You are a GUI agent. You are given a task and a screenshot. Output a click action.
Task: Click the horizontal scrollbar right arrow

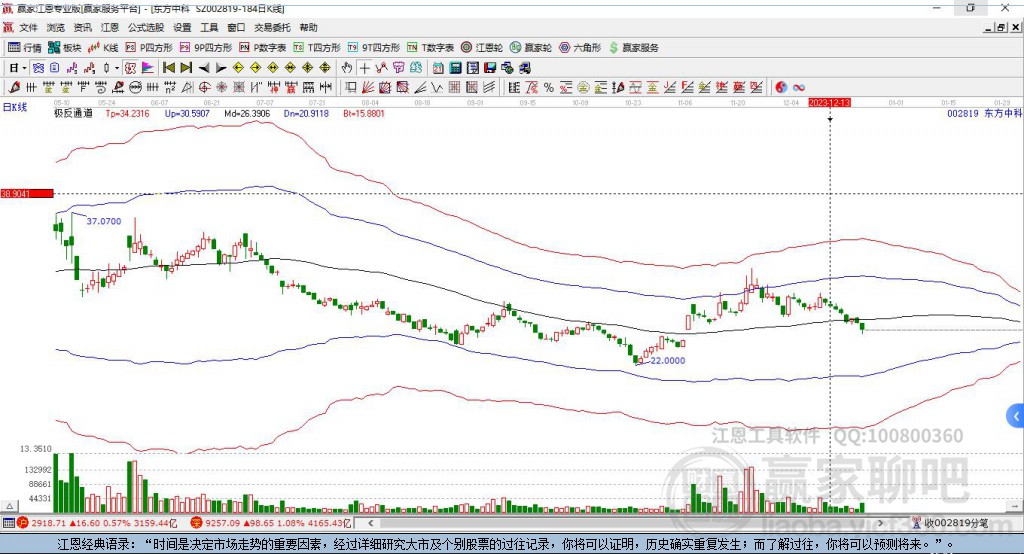[880, 523]
